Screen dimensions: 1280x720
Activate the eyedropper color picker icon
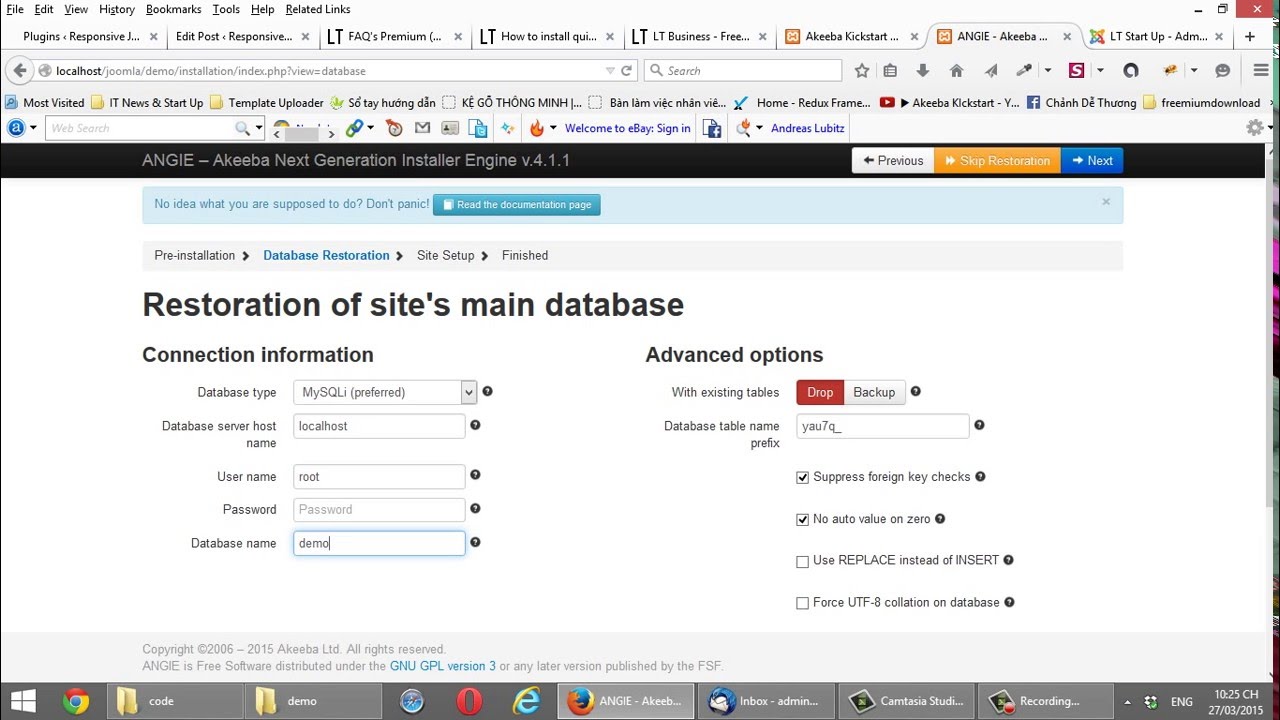tap(1024, 71)
